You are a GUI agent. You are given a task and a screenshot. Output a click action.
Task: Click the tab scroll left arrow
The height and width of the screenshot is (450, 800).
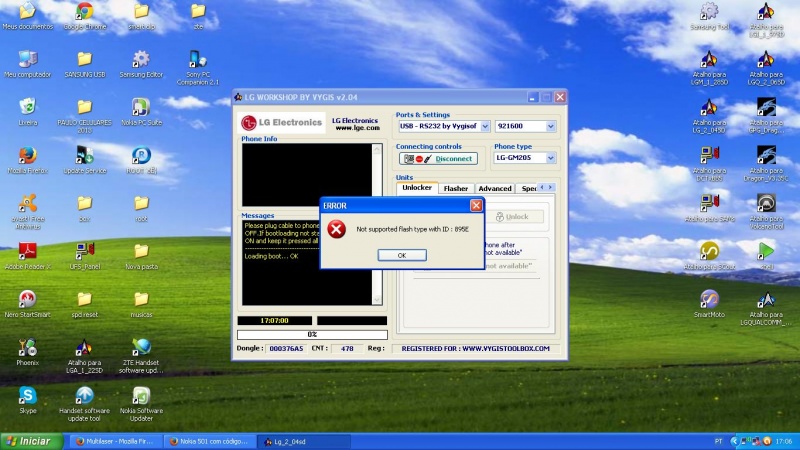click(542, 188)
